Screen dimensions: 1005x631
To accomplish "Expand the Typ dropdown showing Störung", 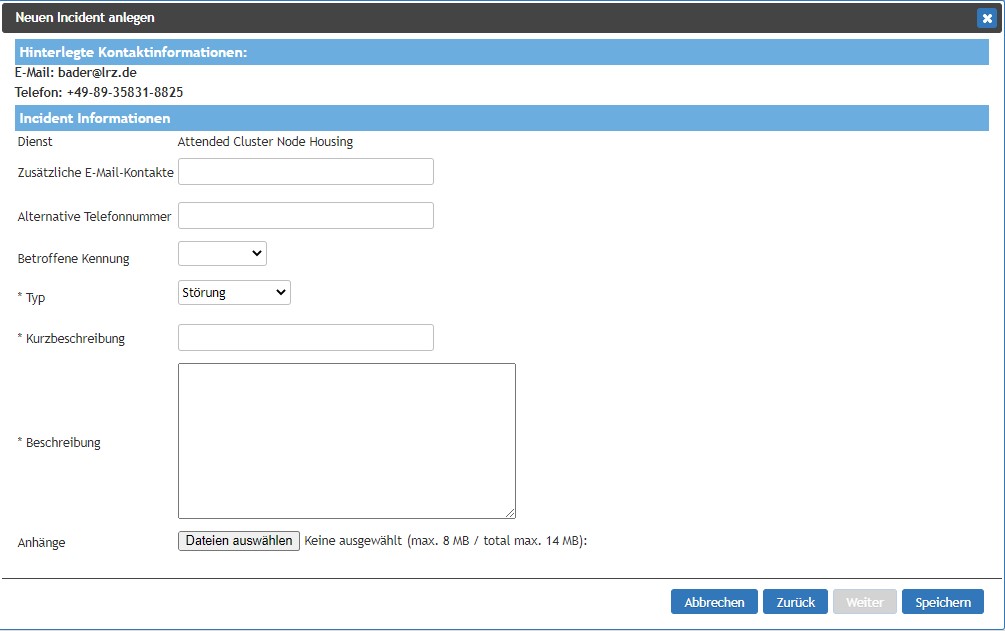I will 234,293.
